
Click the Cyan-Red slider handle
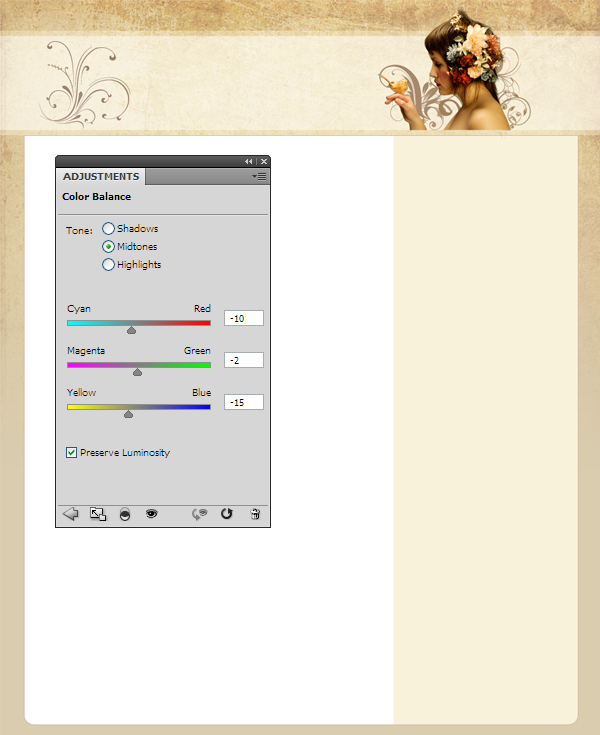tap(131, 330)
